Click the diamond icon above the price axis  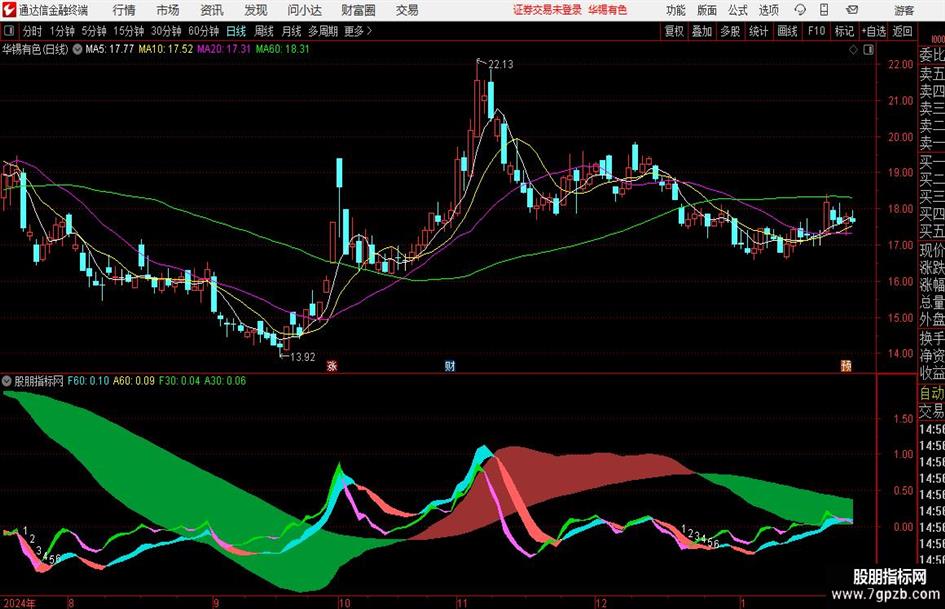(853, 50)
